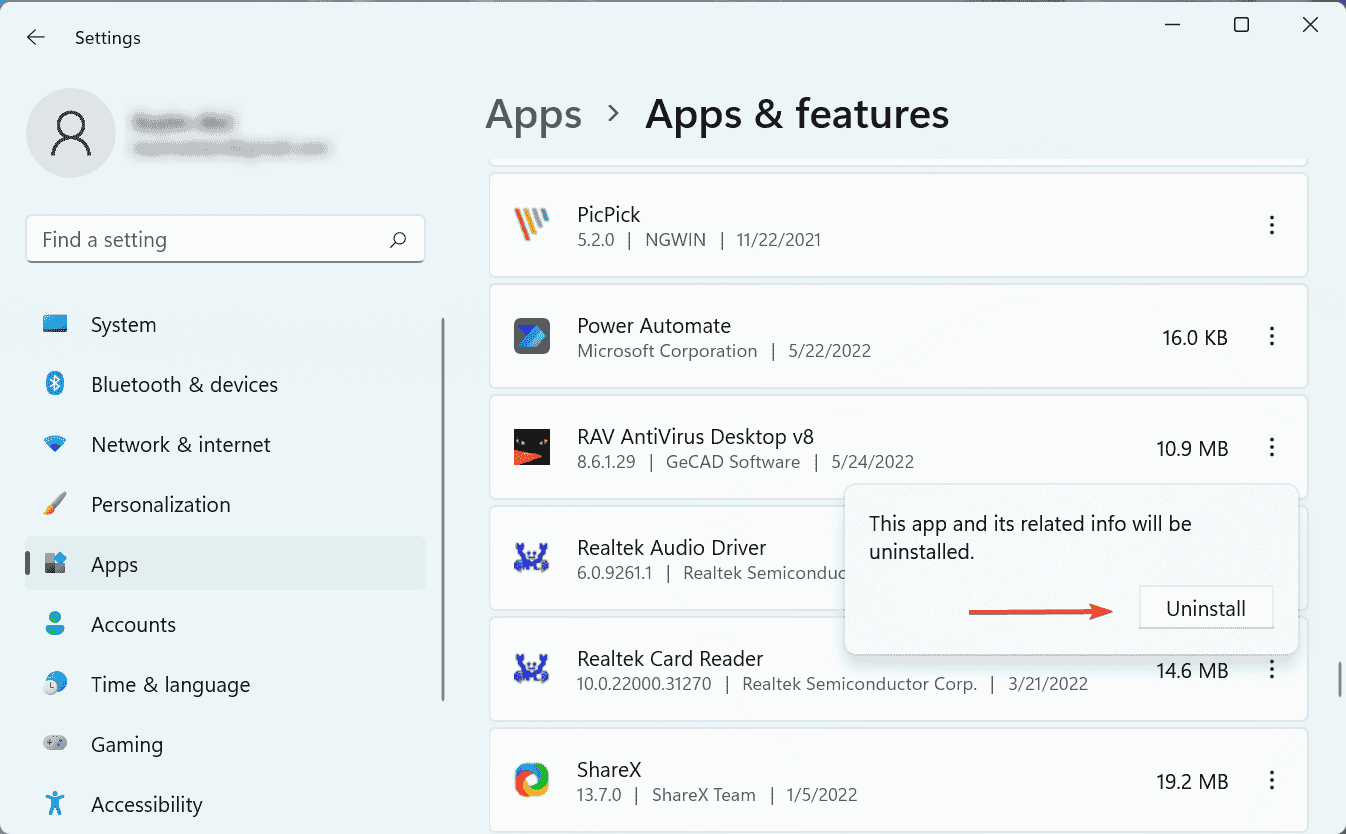
Task: Click the Gaming controller icon
Action: (55, 744)
